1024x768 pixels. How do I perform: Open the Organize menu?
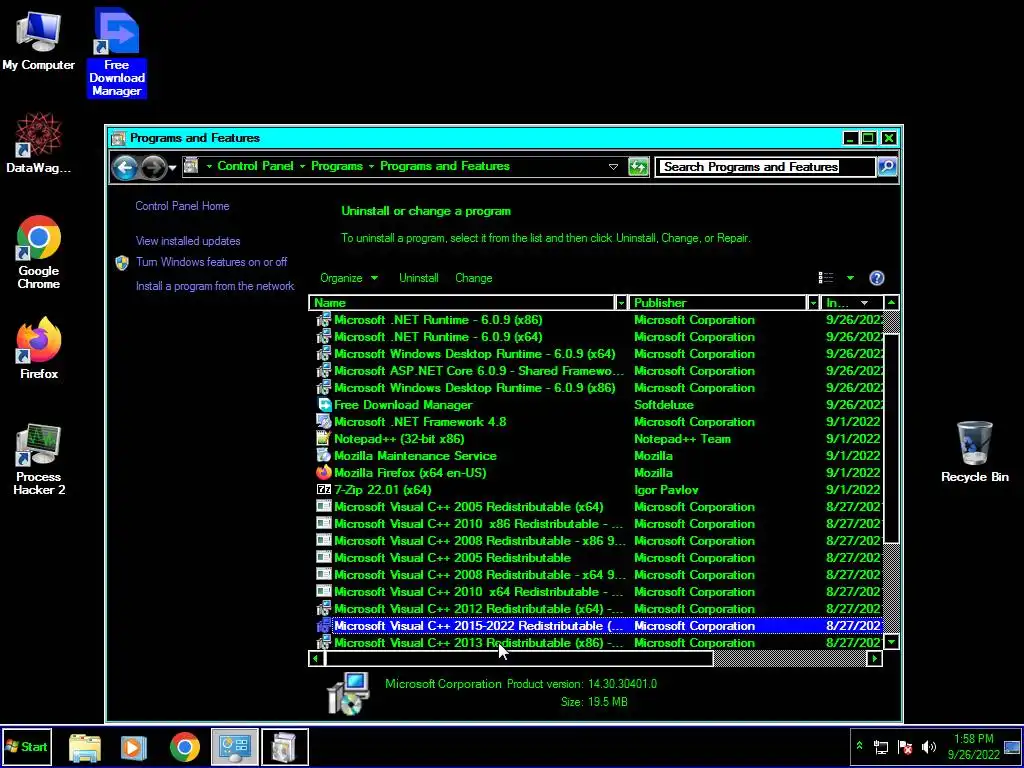click(x=349, y=278)
